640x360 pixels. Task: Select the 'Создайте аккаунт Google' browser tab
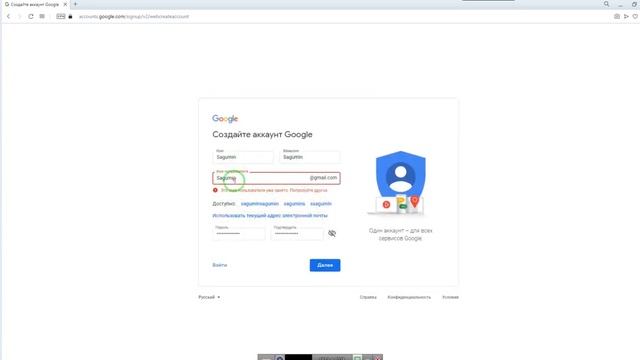35,4
